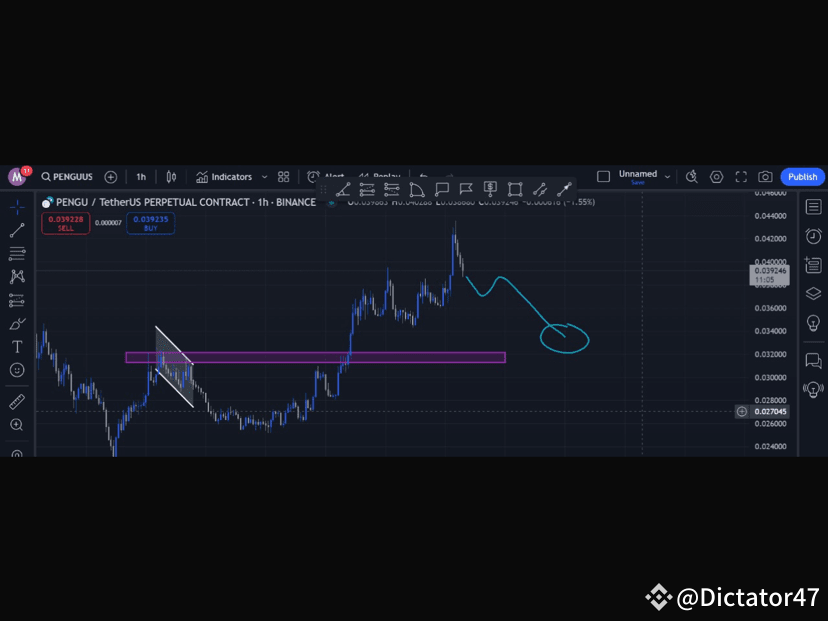
Task: Enter fullscreen mode
Action: (x=741, y=177)
